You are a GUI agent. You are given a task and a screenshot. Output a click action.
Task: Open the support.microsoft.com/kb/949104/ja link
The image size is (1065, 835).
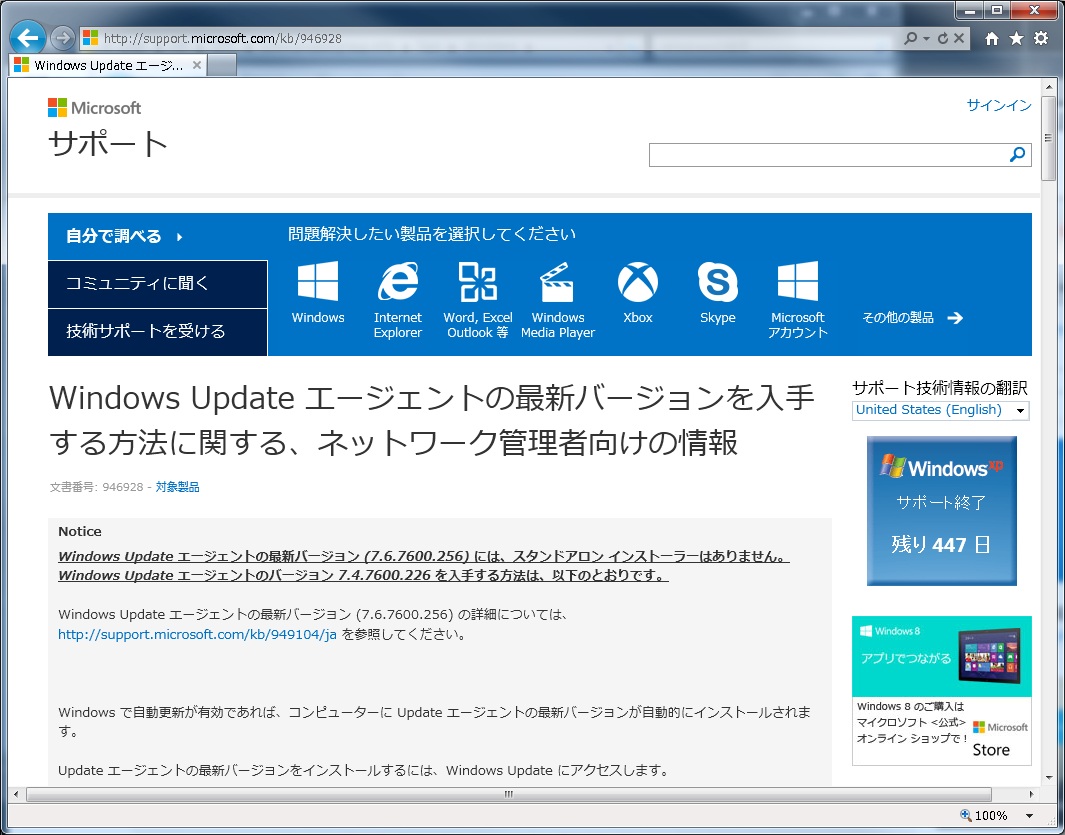coord(197,634)
